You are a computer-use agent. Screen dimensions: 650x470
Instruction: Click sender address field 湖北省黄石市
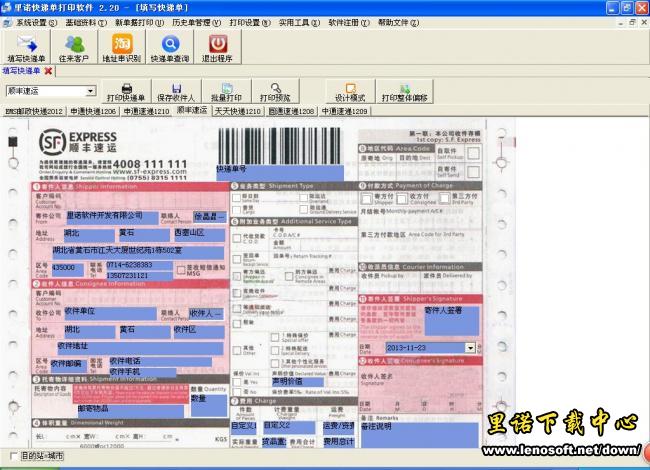click(x=138, y=252)
